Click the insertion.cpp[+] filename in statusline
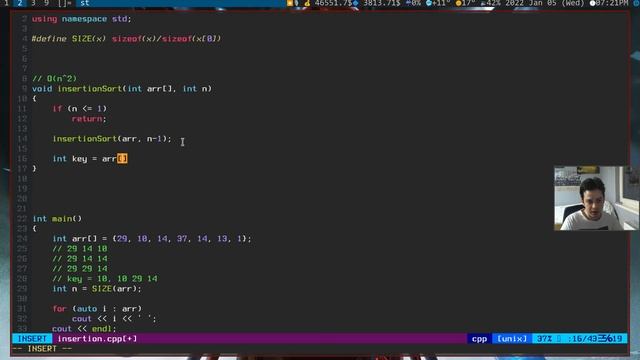Image resolution: width=640 pixels, height=360 pixels. point(97,339)
